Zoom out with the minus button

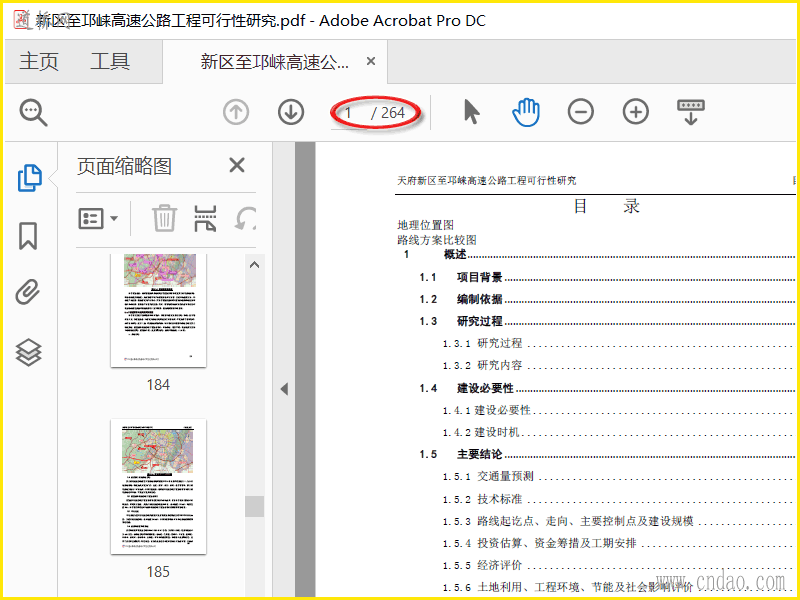coord(581,112)
